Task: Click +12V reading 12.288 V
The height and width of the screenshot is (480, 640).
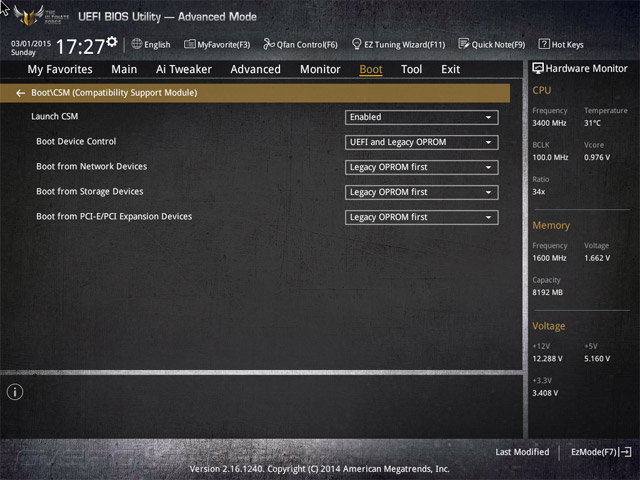Action: pos(547,358)
